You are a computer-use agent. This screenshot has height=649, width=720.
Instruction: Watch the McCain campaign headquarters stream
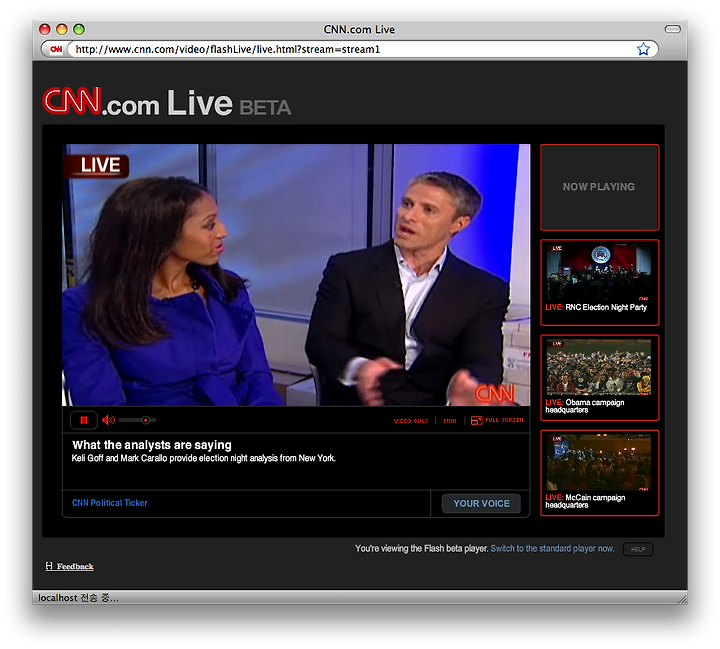point(599,473)
